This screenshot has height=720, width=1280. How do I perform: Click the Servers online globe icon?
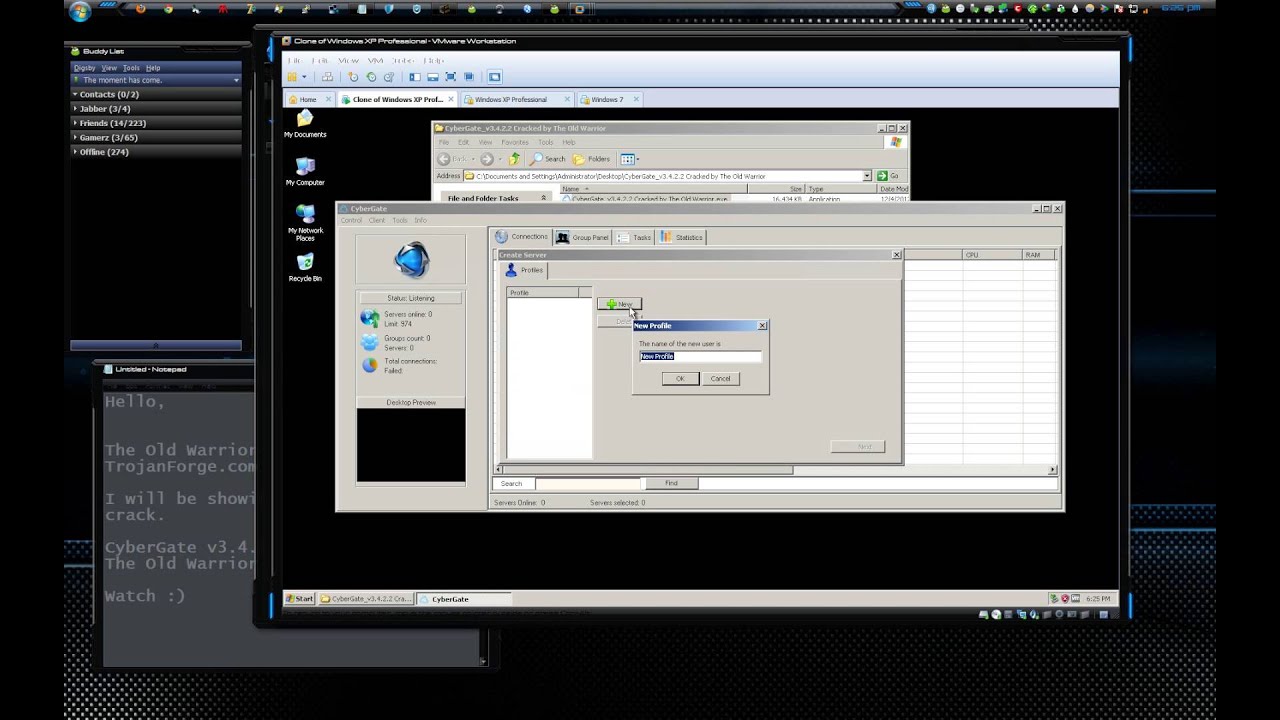[370, 318]
